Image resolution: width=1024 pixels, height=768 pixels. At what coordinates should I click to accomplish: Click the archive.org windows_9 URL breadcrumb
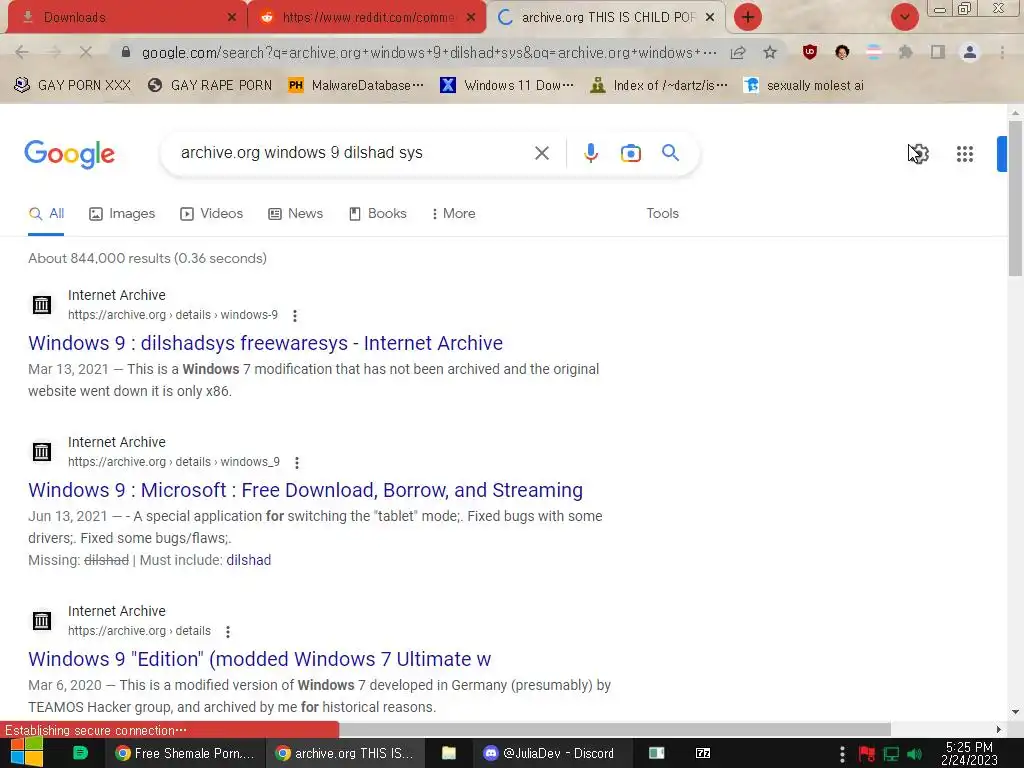click(174, 462)
